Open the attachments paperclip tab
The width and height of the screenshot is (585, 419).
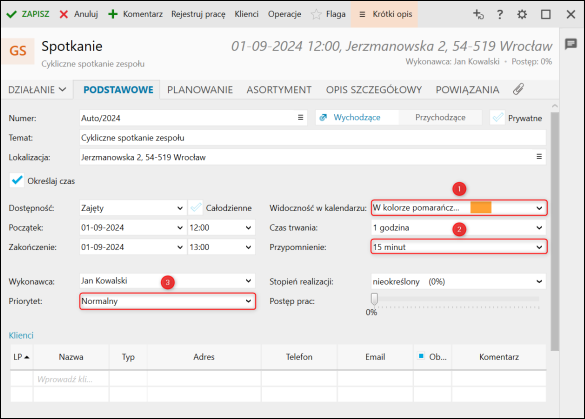(518, 89)
